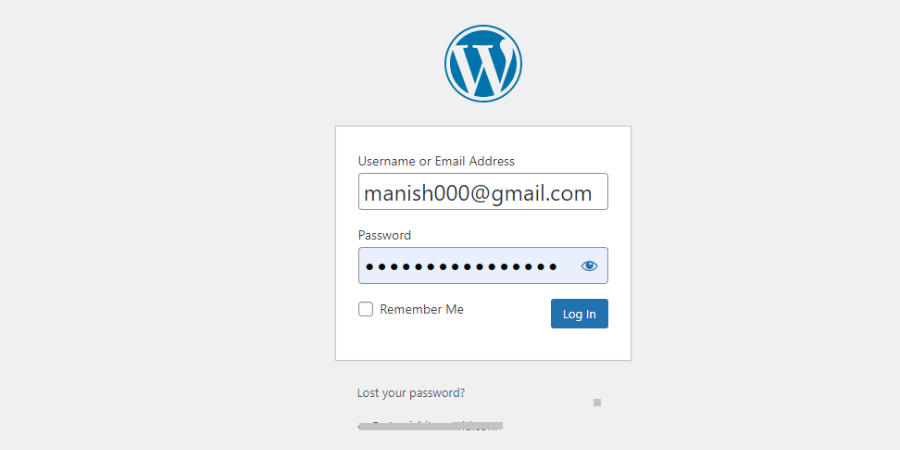
Task: Click the masked password dots
Action: click(x=461, y=266)
